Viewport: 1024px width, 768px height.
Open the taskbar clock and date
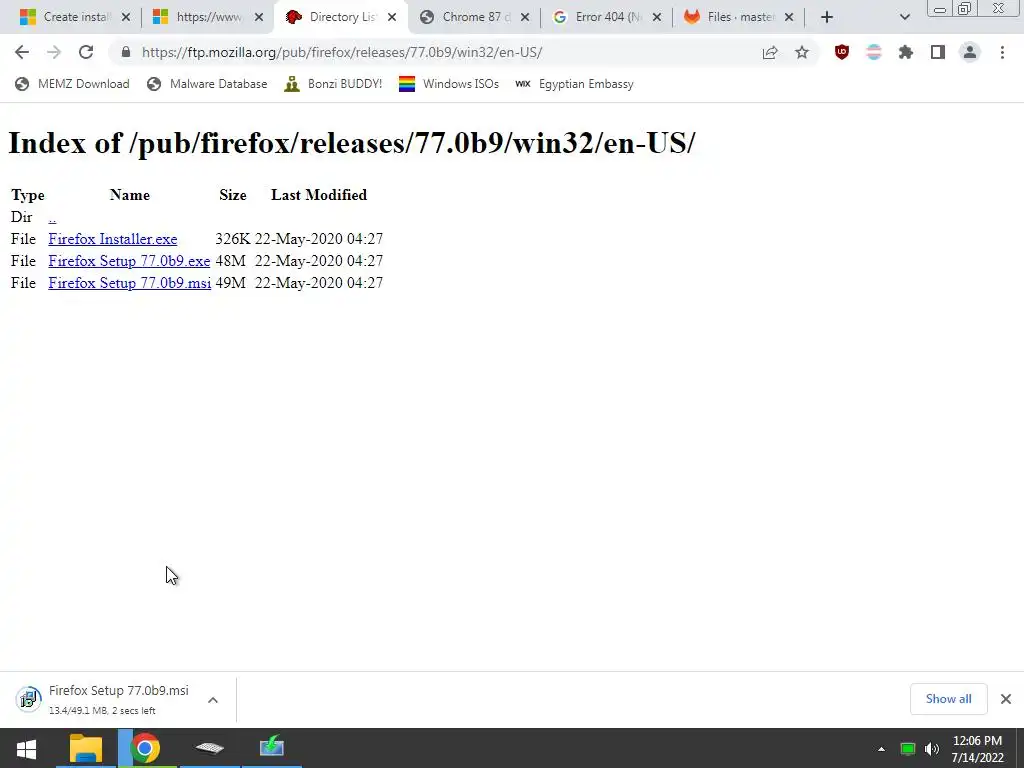click(x=977, y=749)
